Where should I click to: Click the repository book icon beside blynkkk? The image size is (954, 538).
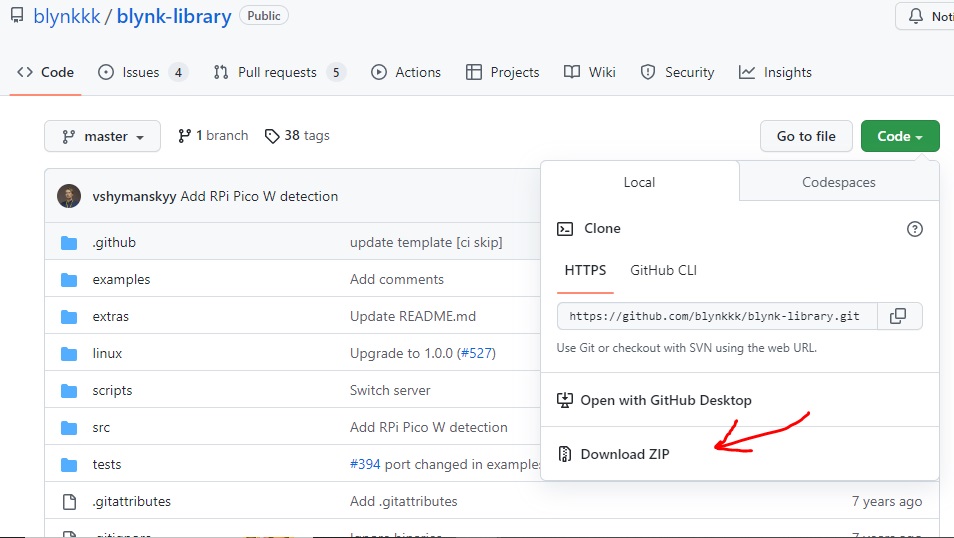point(17,15)
